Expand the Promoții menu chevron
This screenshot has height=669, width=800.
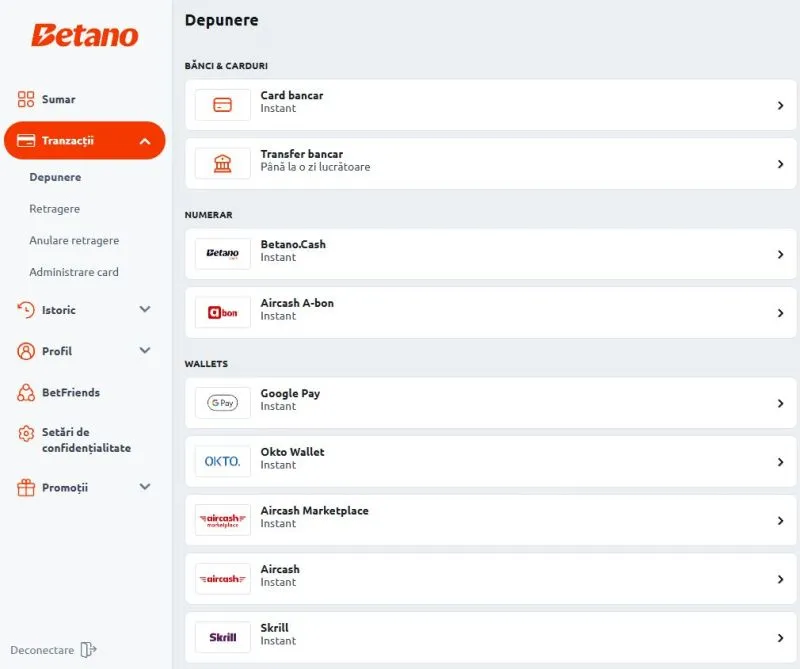click(145, 487)
